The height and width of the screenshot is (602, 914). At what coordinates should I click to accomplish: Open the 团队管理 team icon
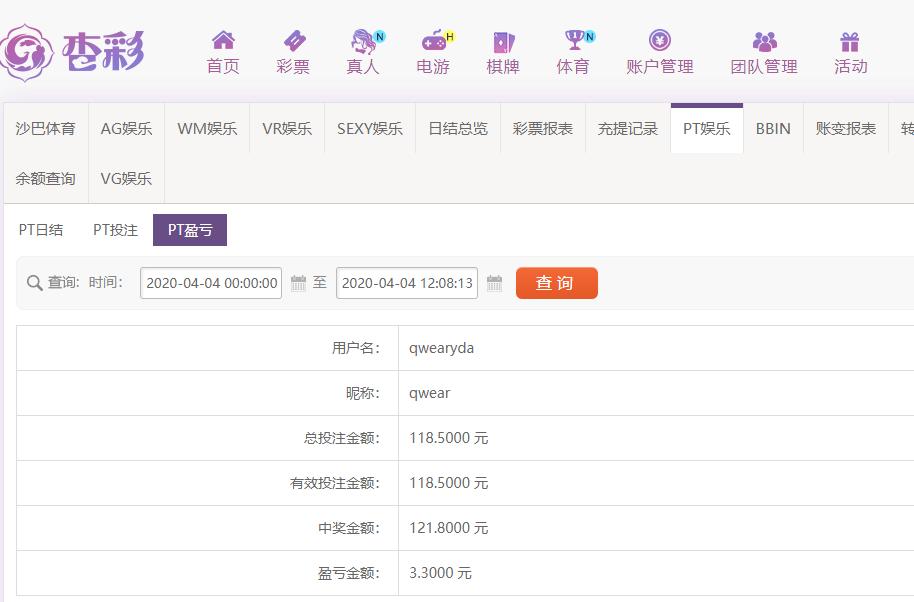coord(764,41)
